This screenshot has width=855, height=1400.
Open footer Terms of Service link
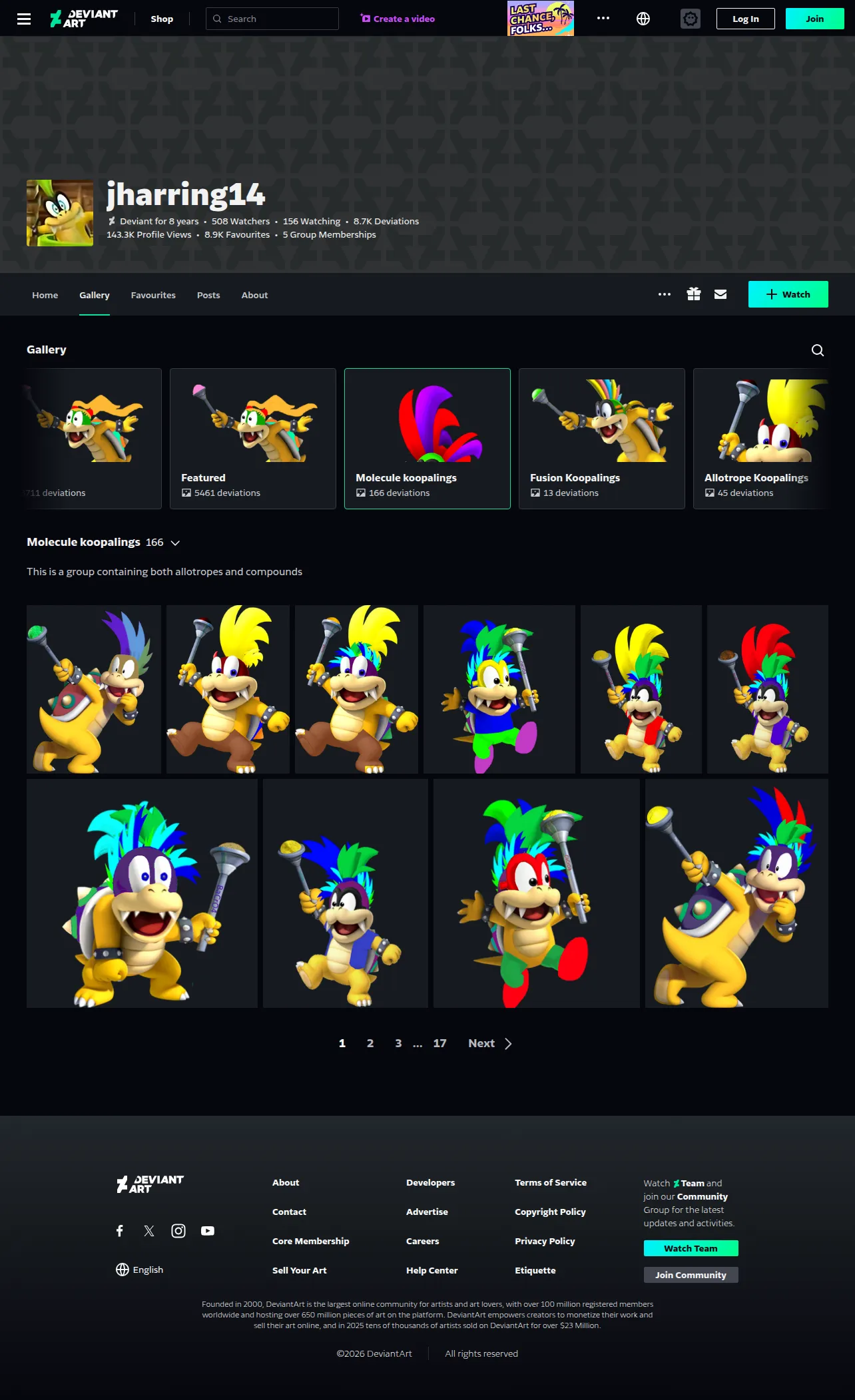(551, 1182)
